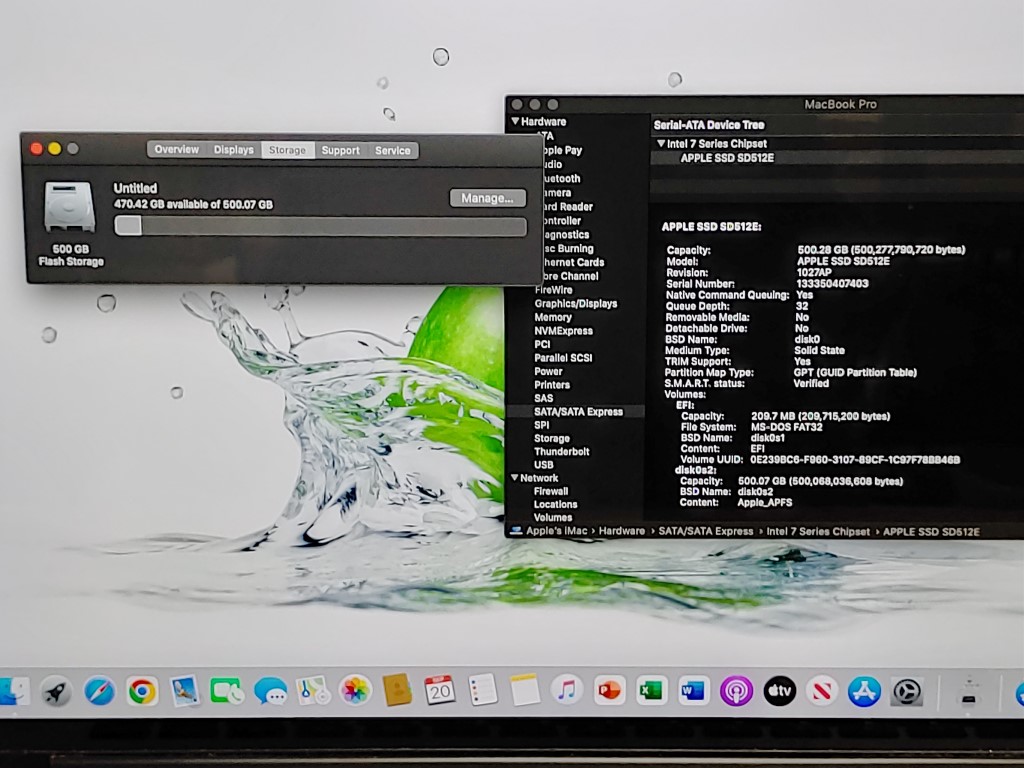Collapse the Intel 7 Series Chipset tree

(x=661, y=143)
